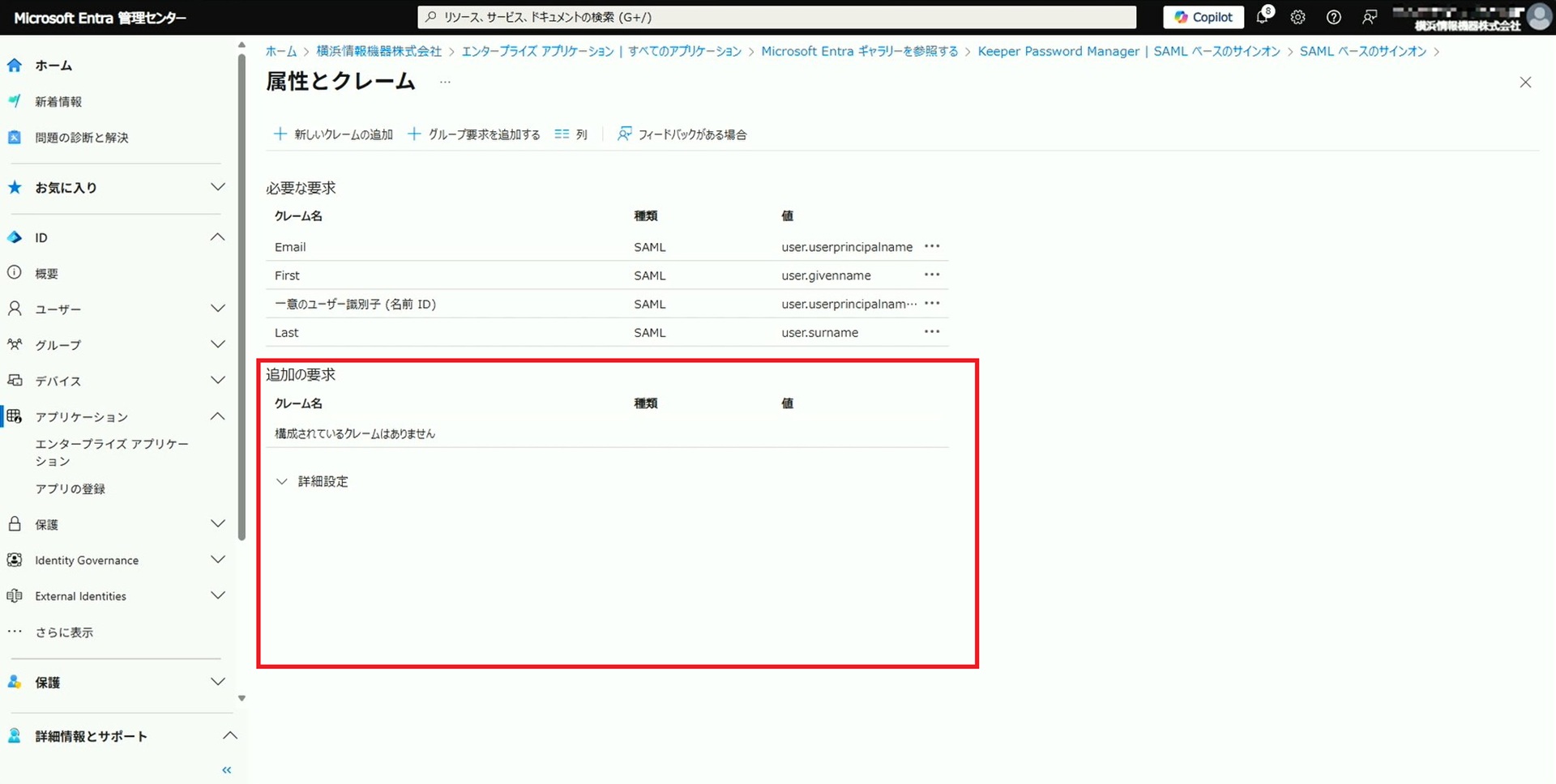Open the Copilot button

click(1203, 17)
